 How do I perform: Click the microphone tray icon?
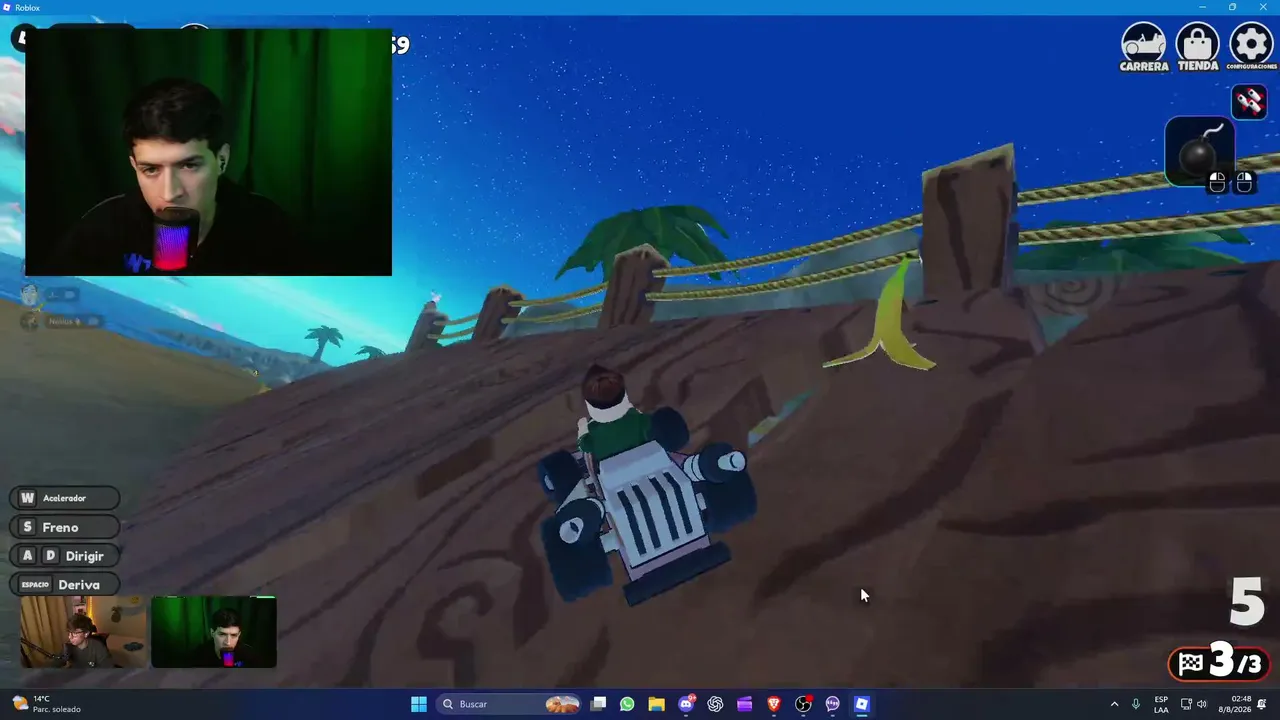coord(1136,704)
